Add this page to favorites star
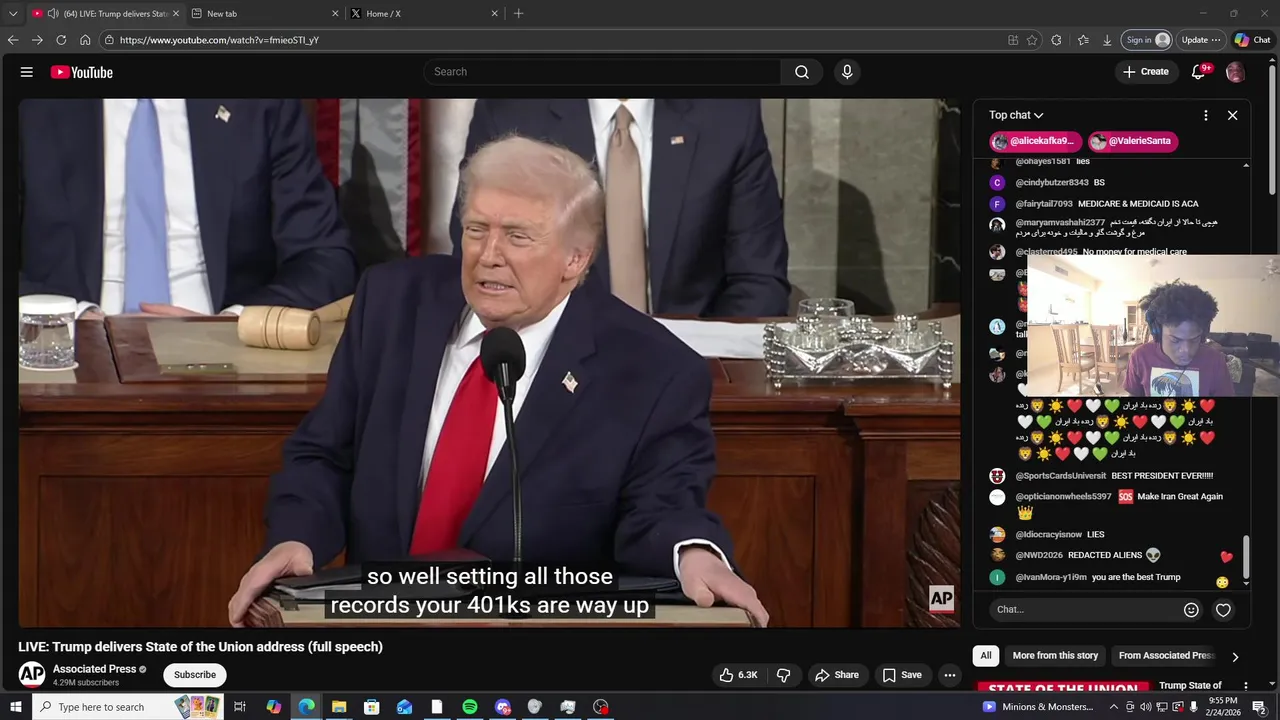This screenshot has width=1280, height=720. pos(1032,40)
